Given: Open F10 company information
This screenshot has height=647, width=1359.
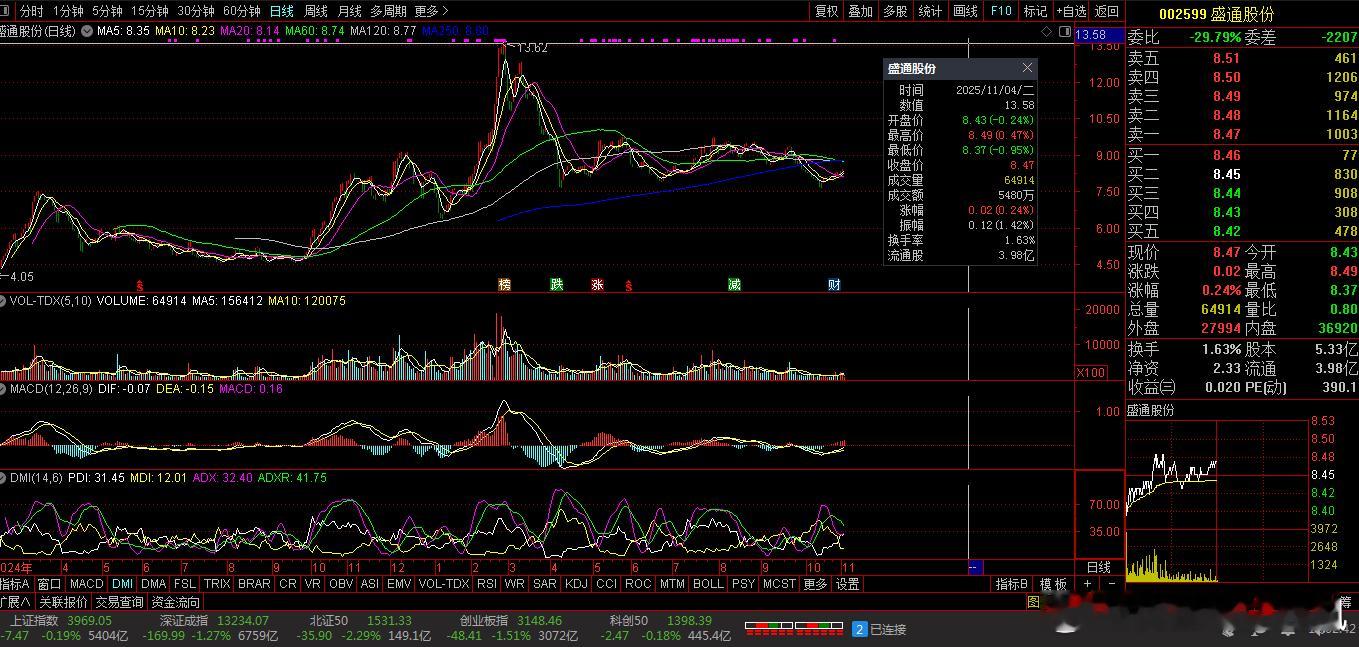Looking at the screenshot, I should (x=1001, y=11).
